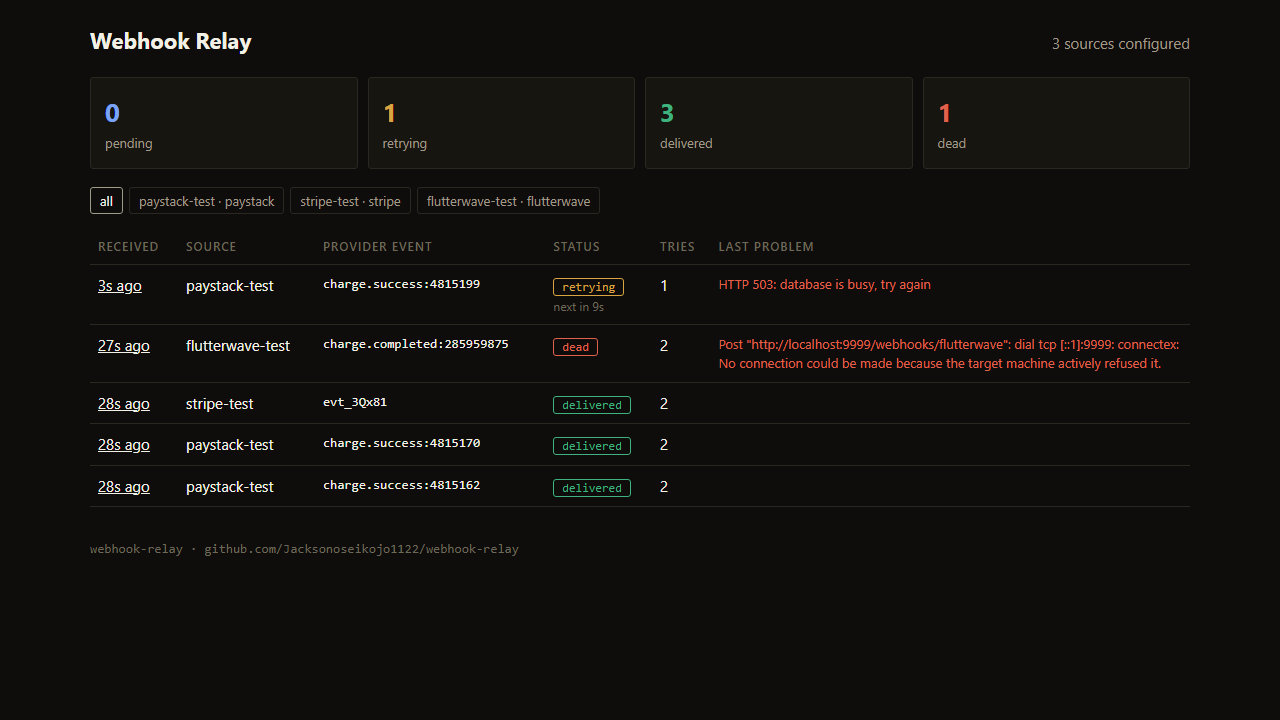
Task: Click the PROVIDER EVENT column header
Action: click(378, 247)
